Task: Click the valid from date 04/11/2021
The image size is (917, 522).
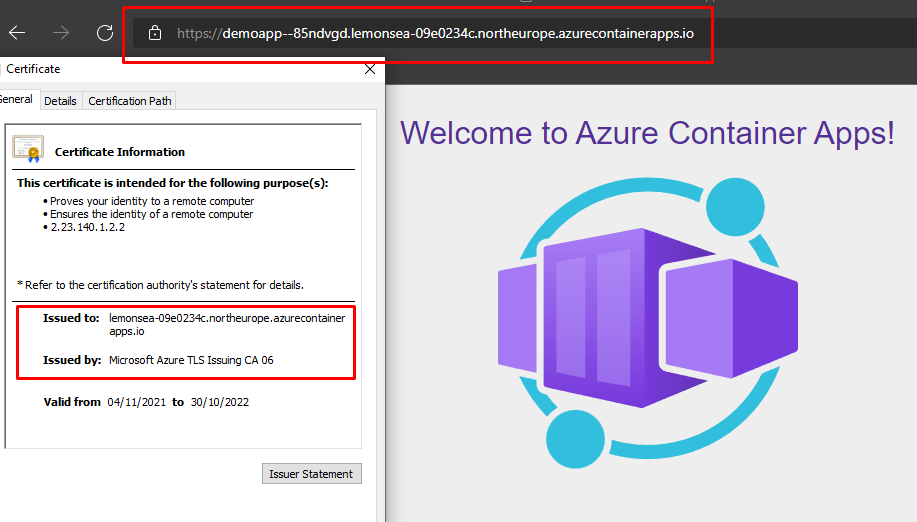Action: tap(136, 402)
